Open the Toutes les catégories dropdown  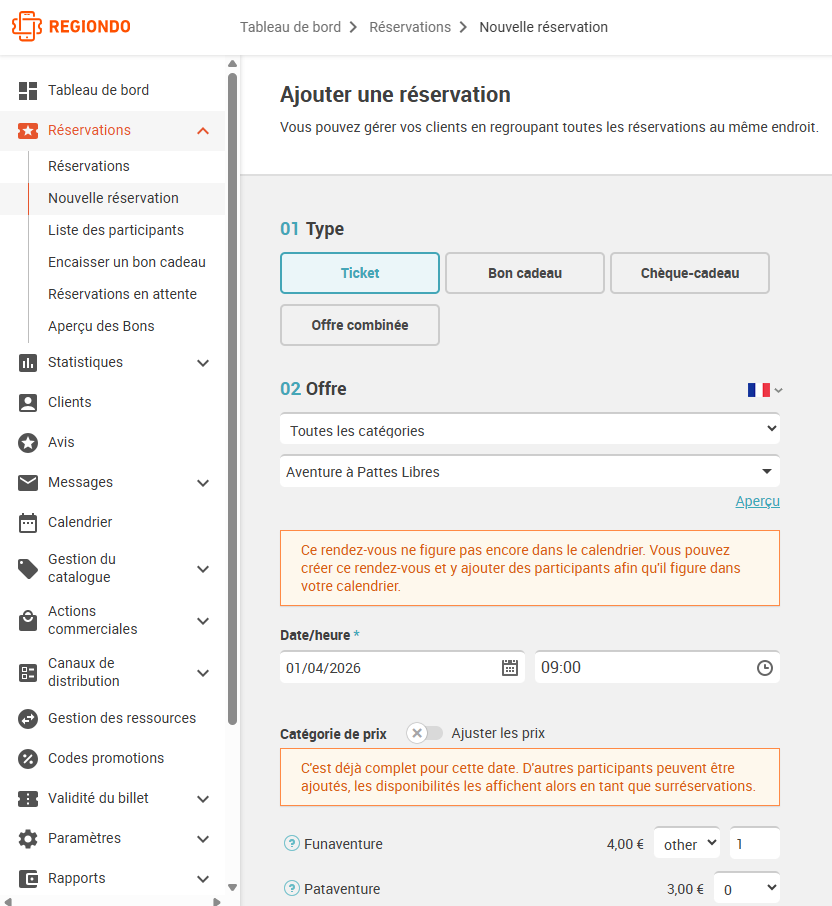pos(530,429)
